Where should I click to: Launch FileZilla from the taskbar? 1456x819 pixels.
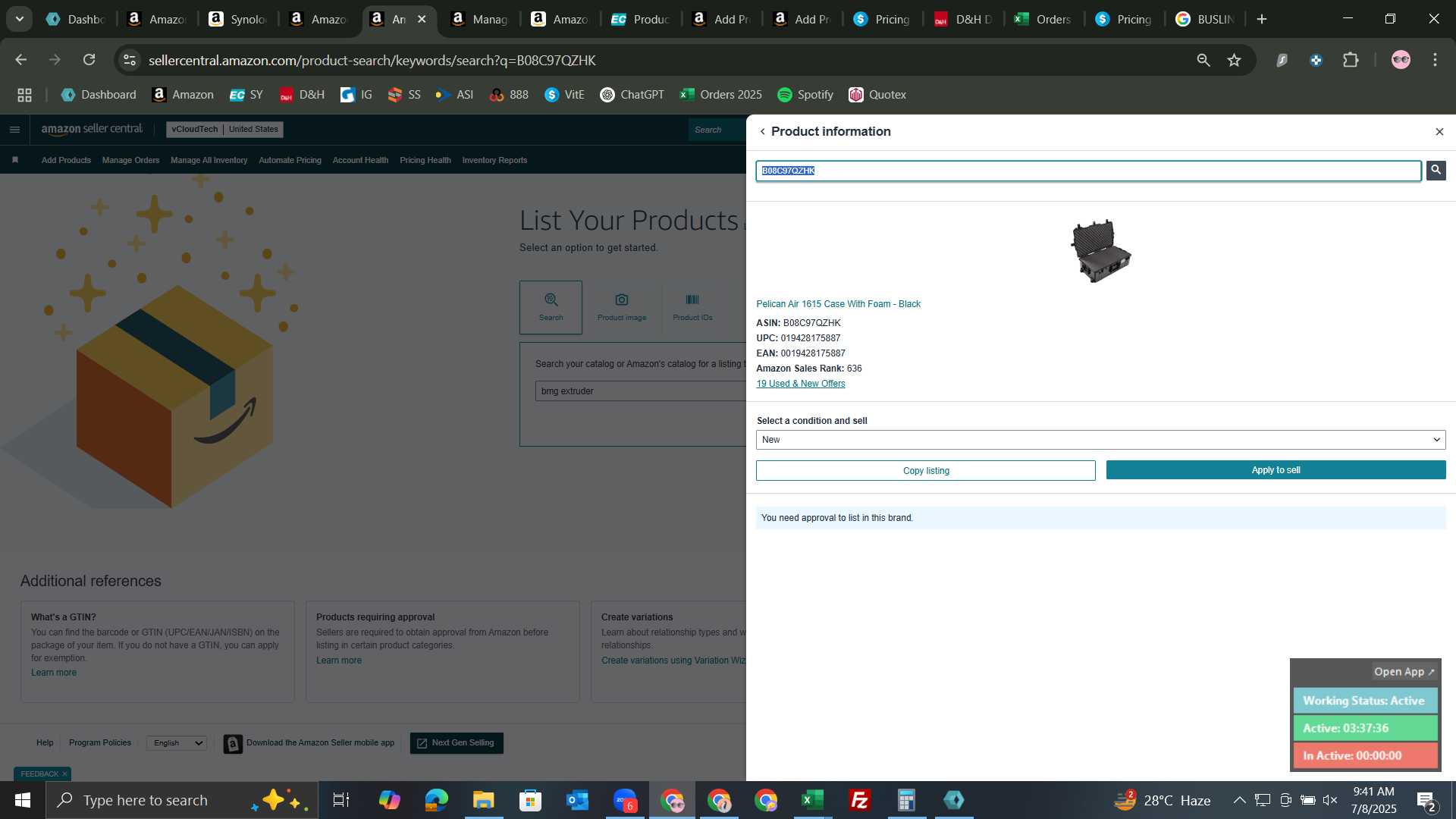(859, 800)
